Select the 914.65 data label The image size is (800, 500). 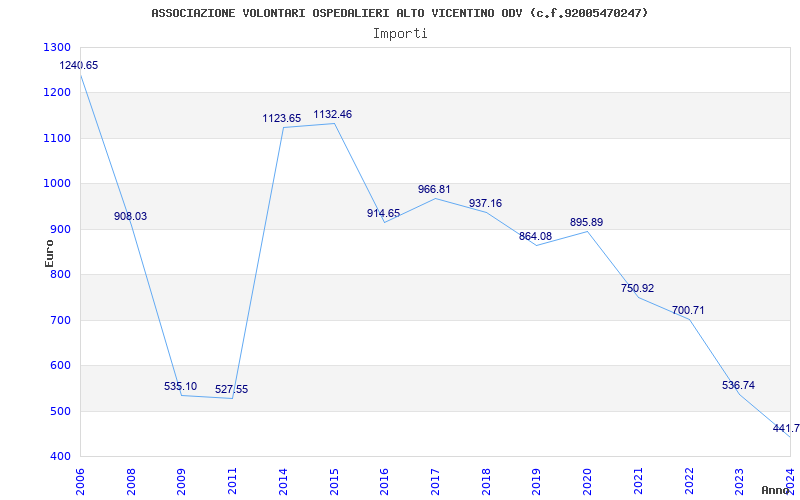(383, 213)
